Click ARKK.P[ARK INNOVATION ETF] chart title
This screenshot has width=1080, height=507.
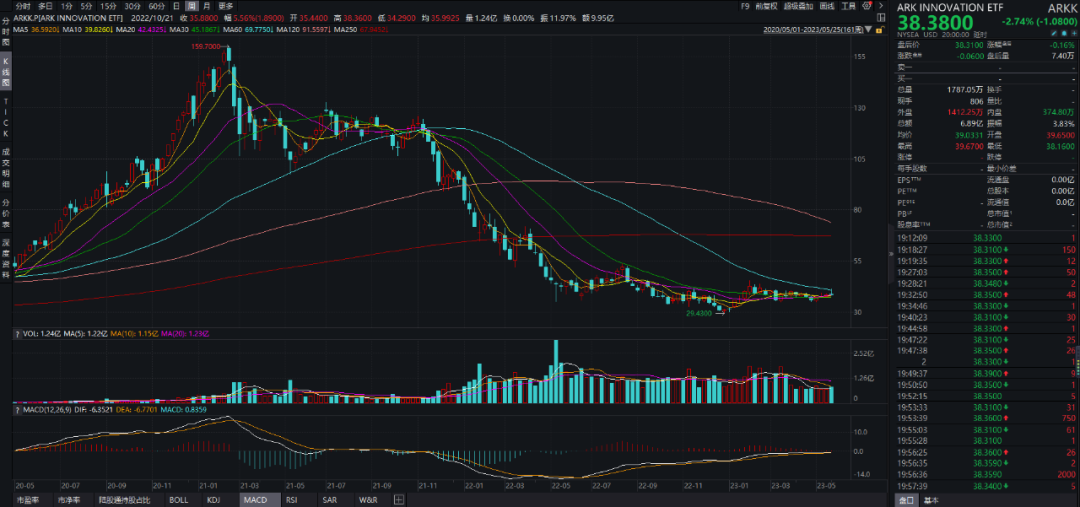(x=68, y=17)
